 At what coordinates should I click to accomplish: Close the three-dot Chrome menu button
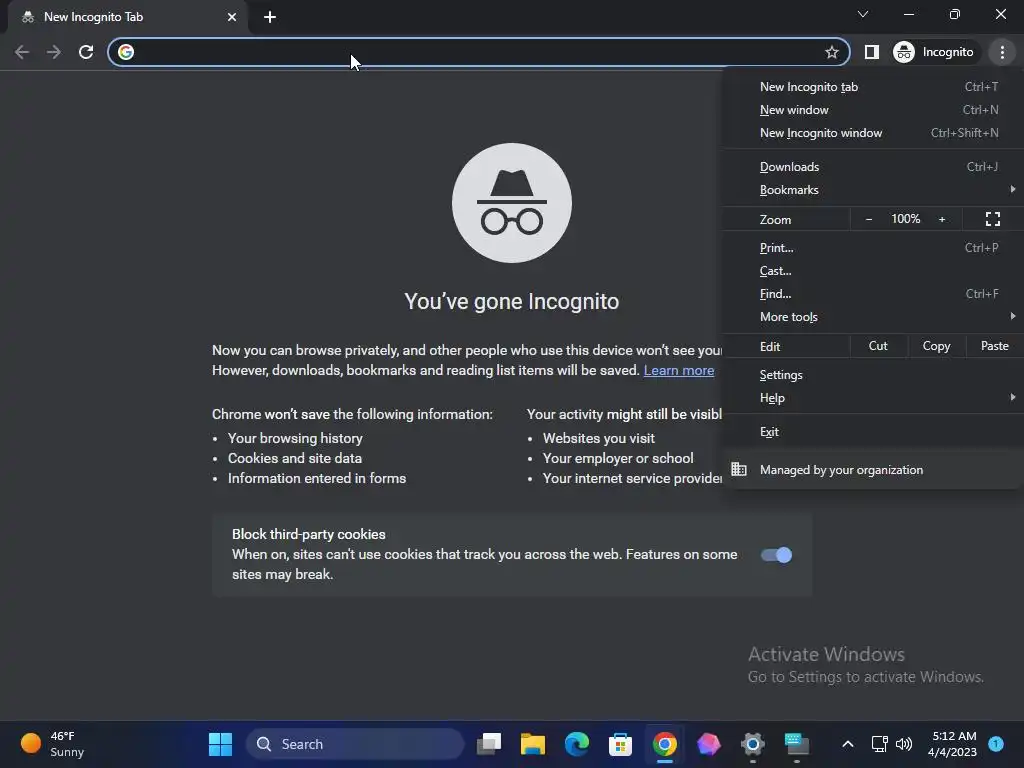point(1002,52)
